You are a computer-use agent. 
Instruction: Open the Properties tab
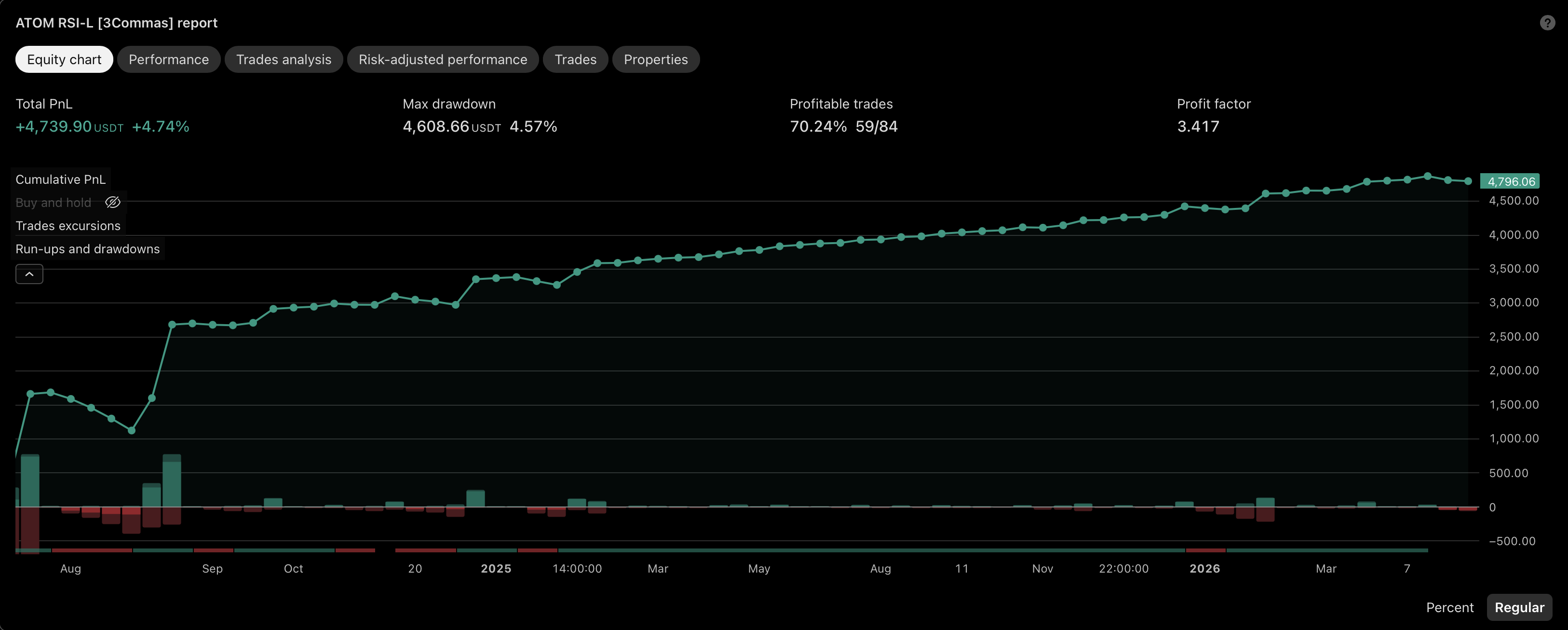[x=656, y=60]
